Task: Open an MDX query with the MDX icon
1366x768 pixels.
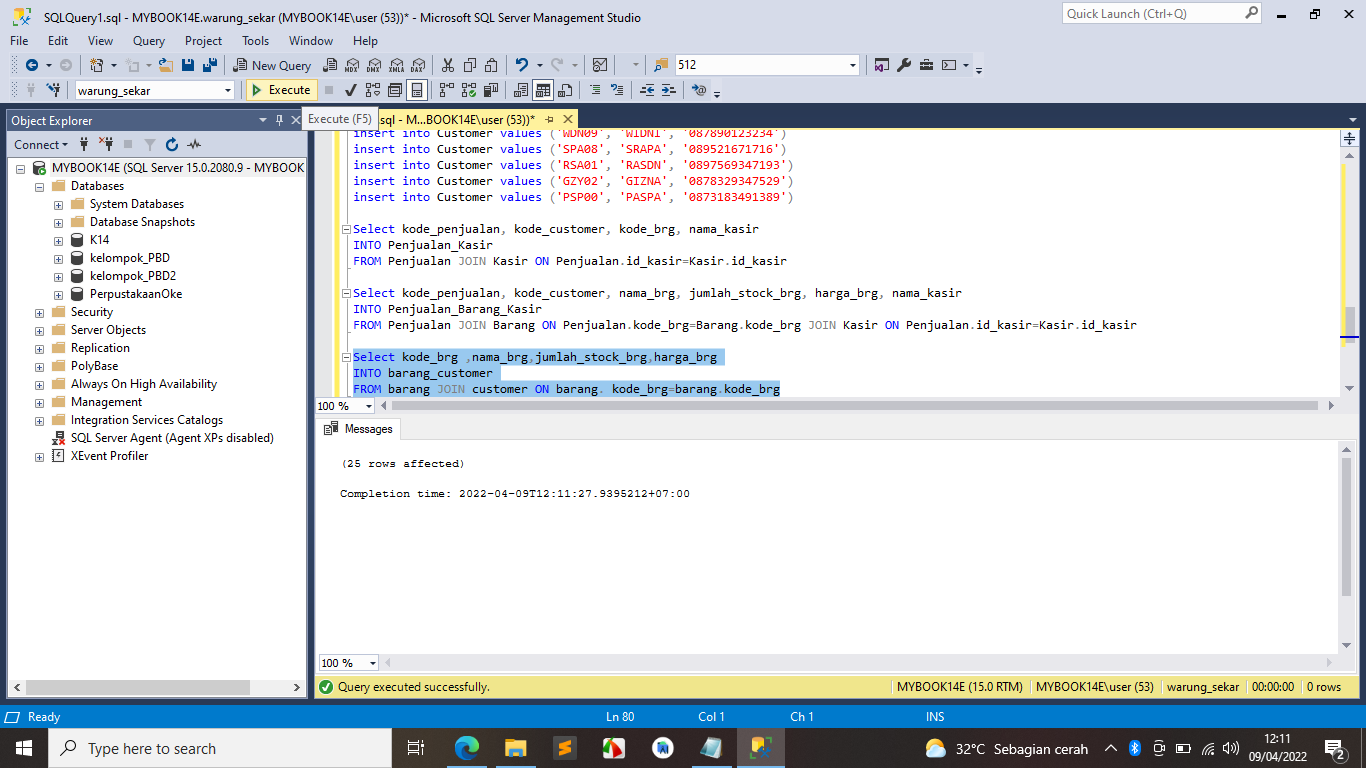Action: pos(352,65)
